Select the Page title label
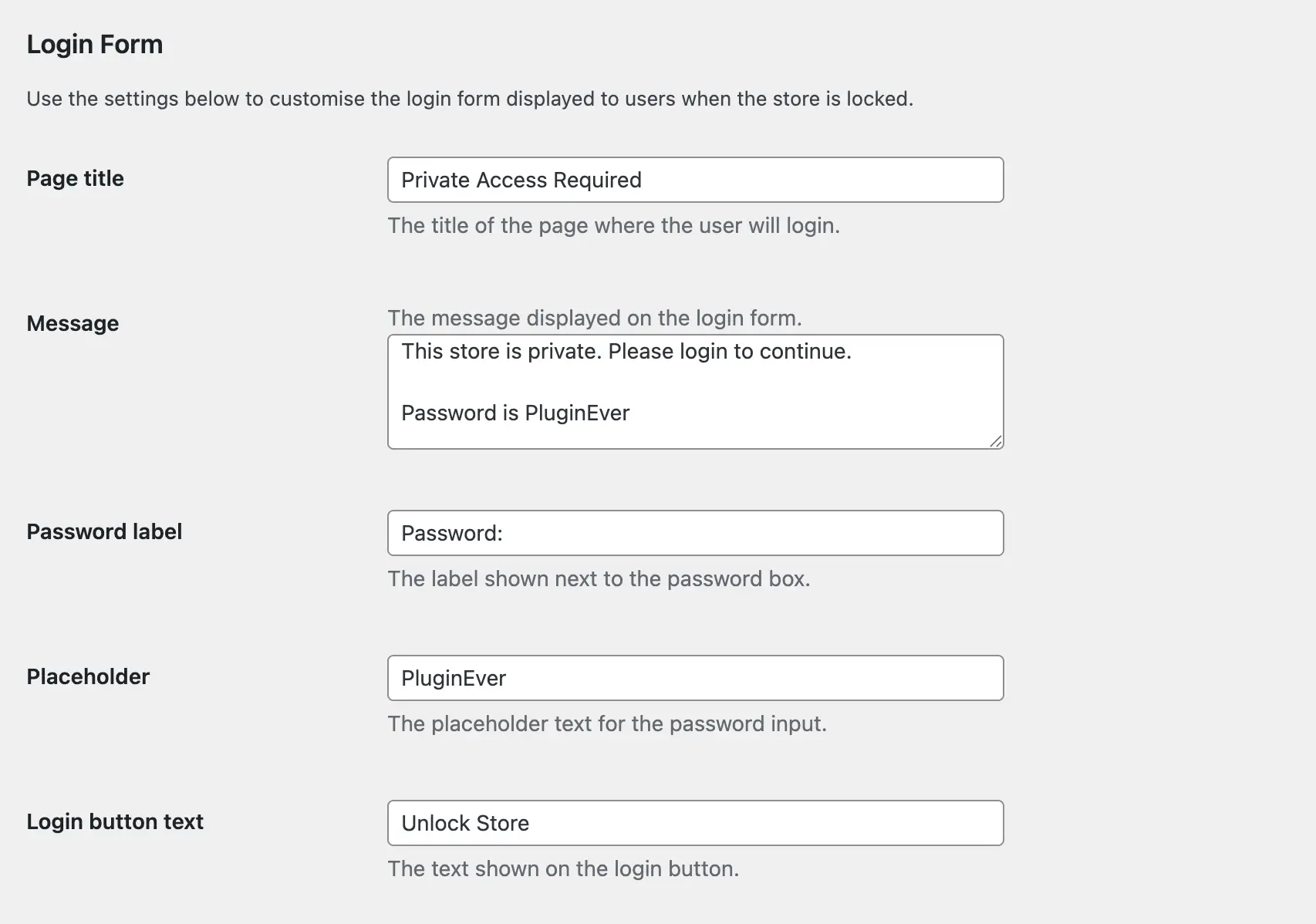 75,178
